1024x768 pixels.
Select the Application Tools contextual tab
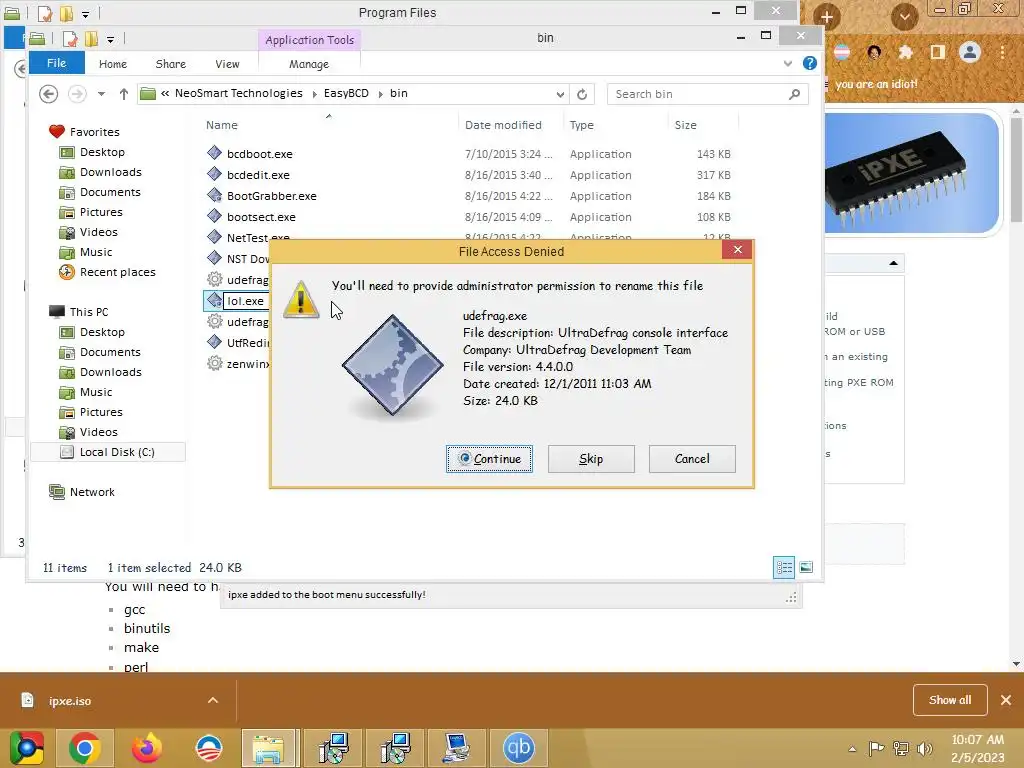310,40
